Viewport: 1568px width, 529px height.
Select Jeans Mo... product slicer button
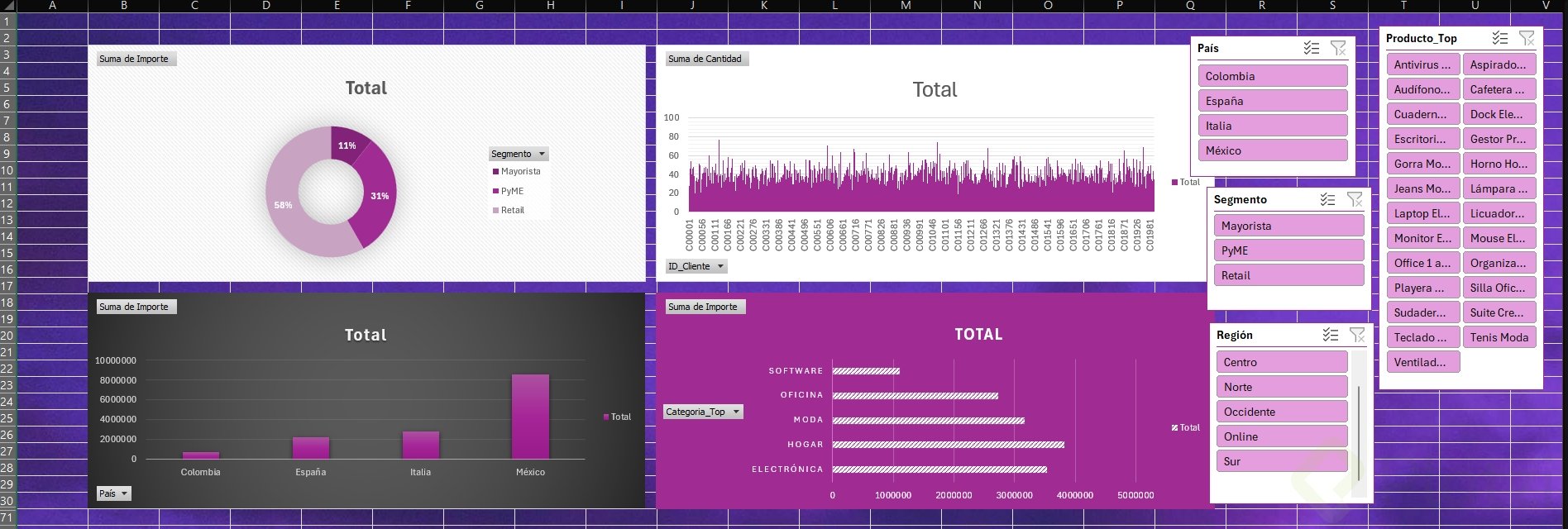click(1423, 188)
